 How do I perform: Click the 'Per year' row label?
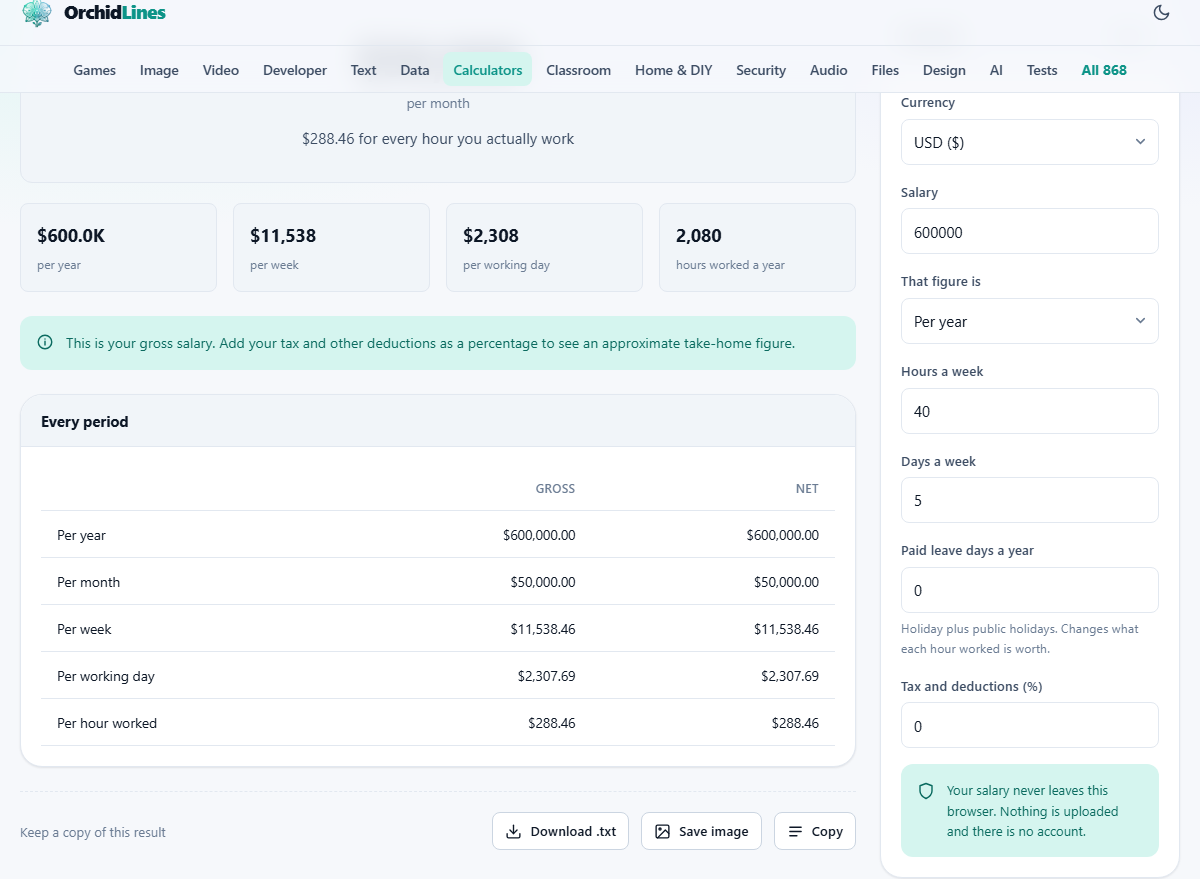[x=81, y=535]
